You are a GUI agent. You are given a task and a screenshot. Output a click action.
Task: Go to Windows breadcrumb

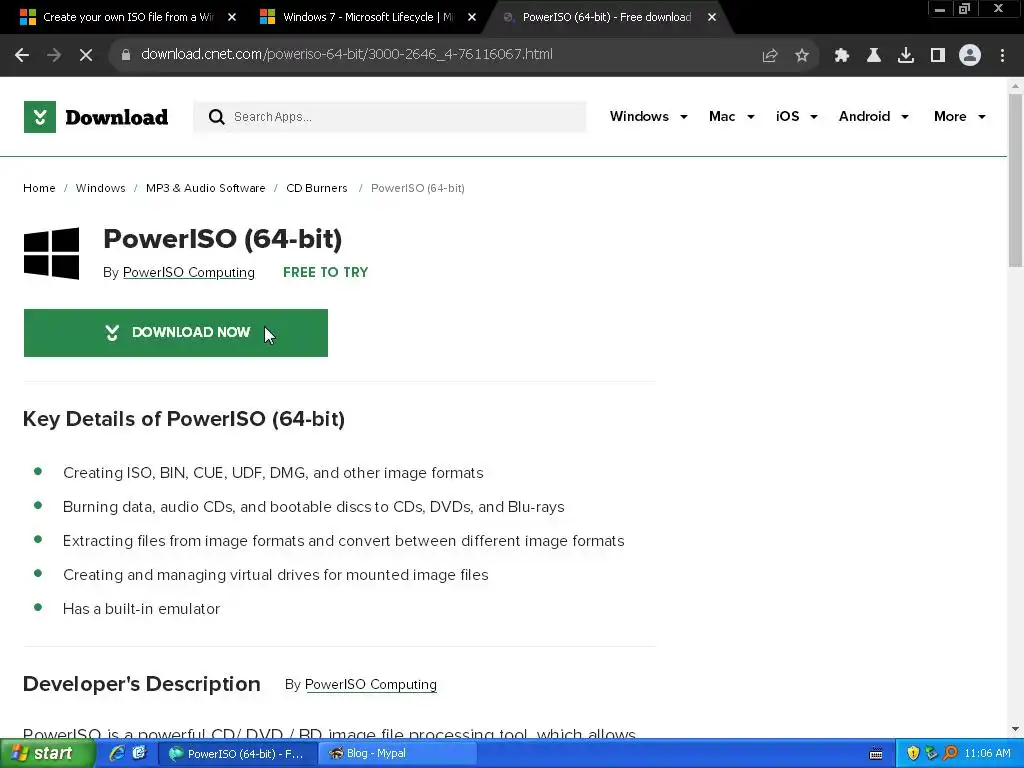[101, 188]
